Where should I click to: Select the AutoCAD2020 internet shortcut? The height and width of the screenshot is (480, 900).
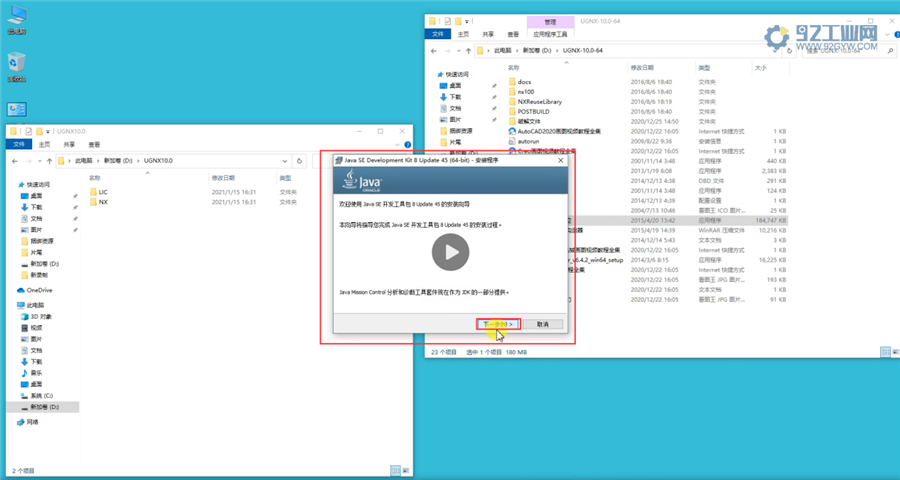tap(554, 131)
